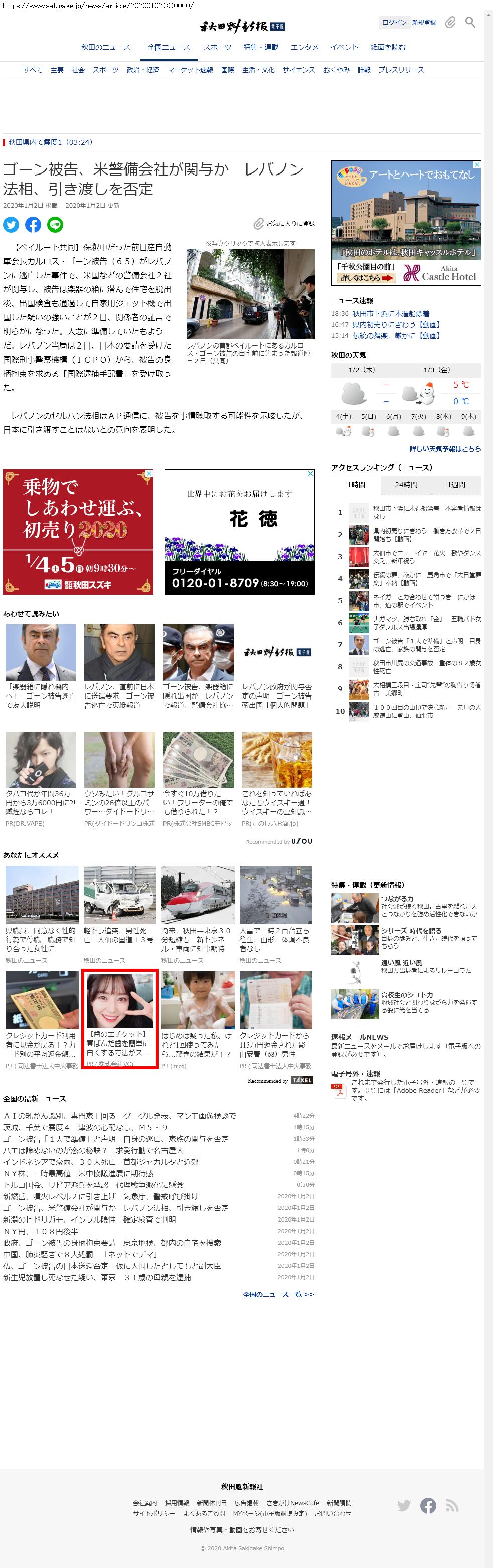Select the 政治・経済 subcategory
Screen dimensions: 493x1568
[x=143, y=70]
